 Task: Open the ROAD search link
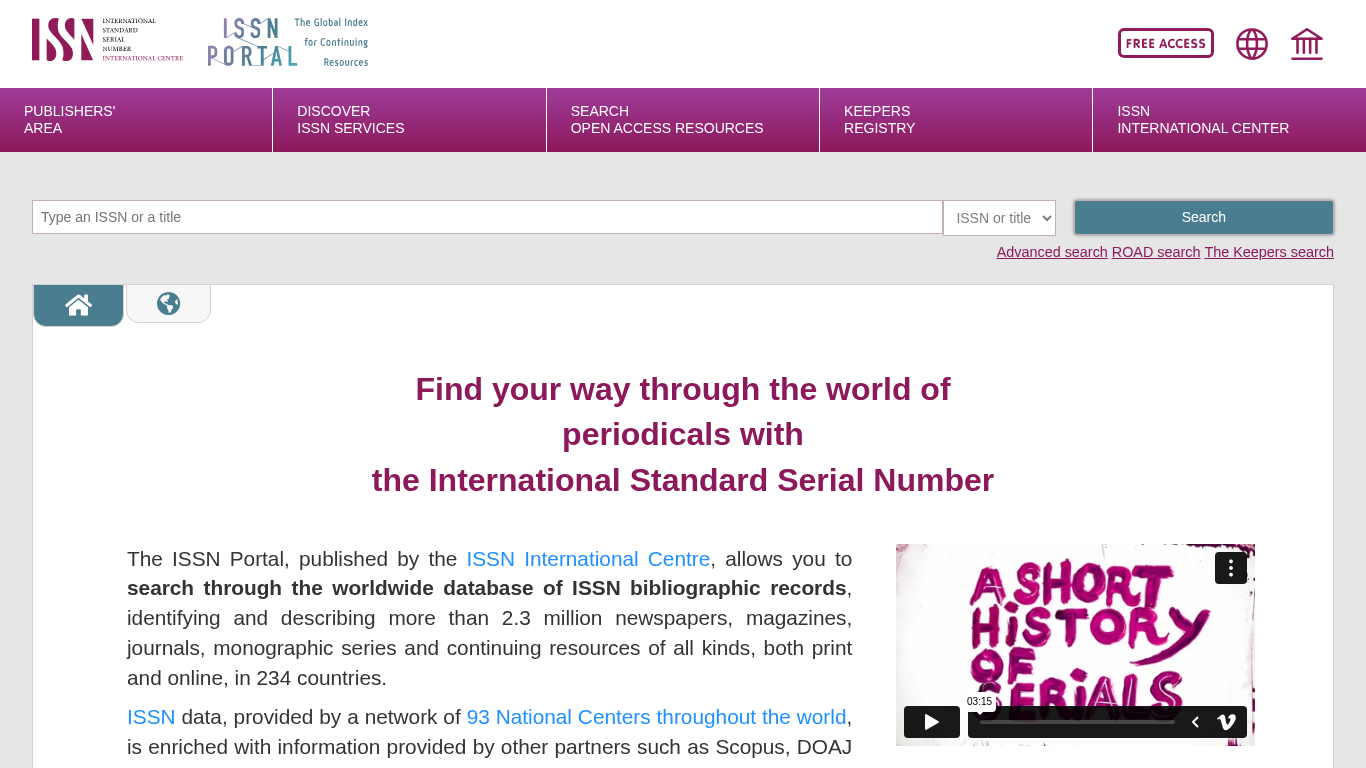[x=1156, y=252]
